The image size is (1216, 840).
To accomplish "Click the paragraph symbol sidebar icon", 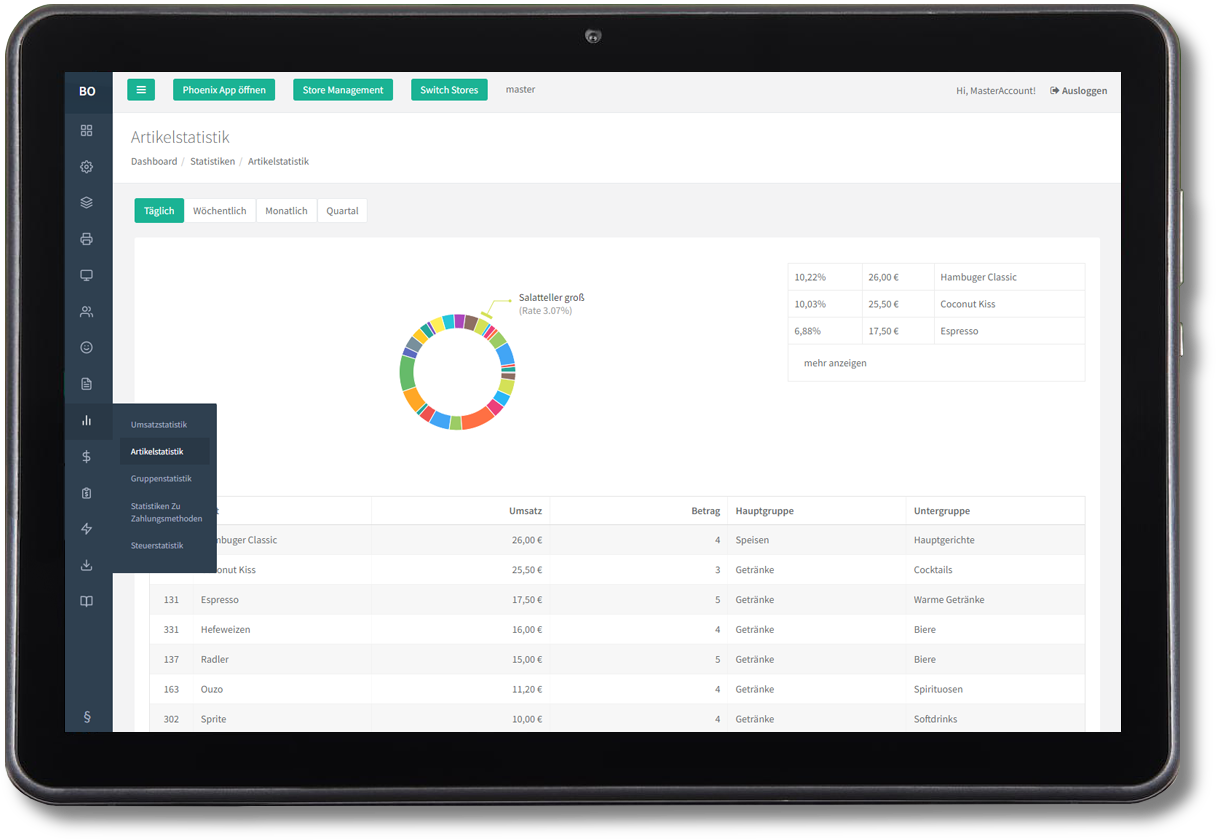I will coord(87,716).
